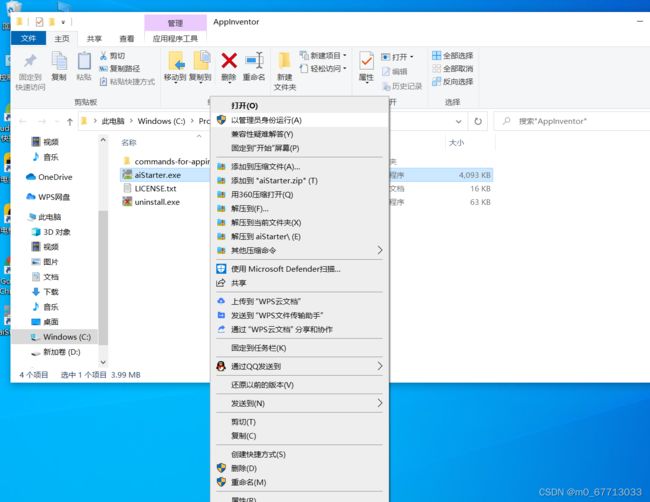Click History (历史记录) in ribbon
This screenshot has width=650, height=502.
[x=402, y=86]
